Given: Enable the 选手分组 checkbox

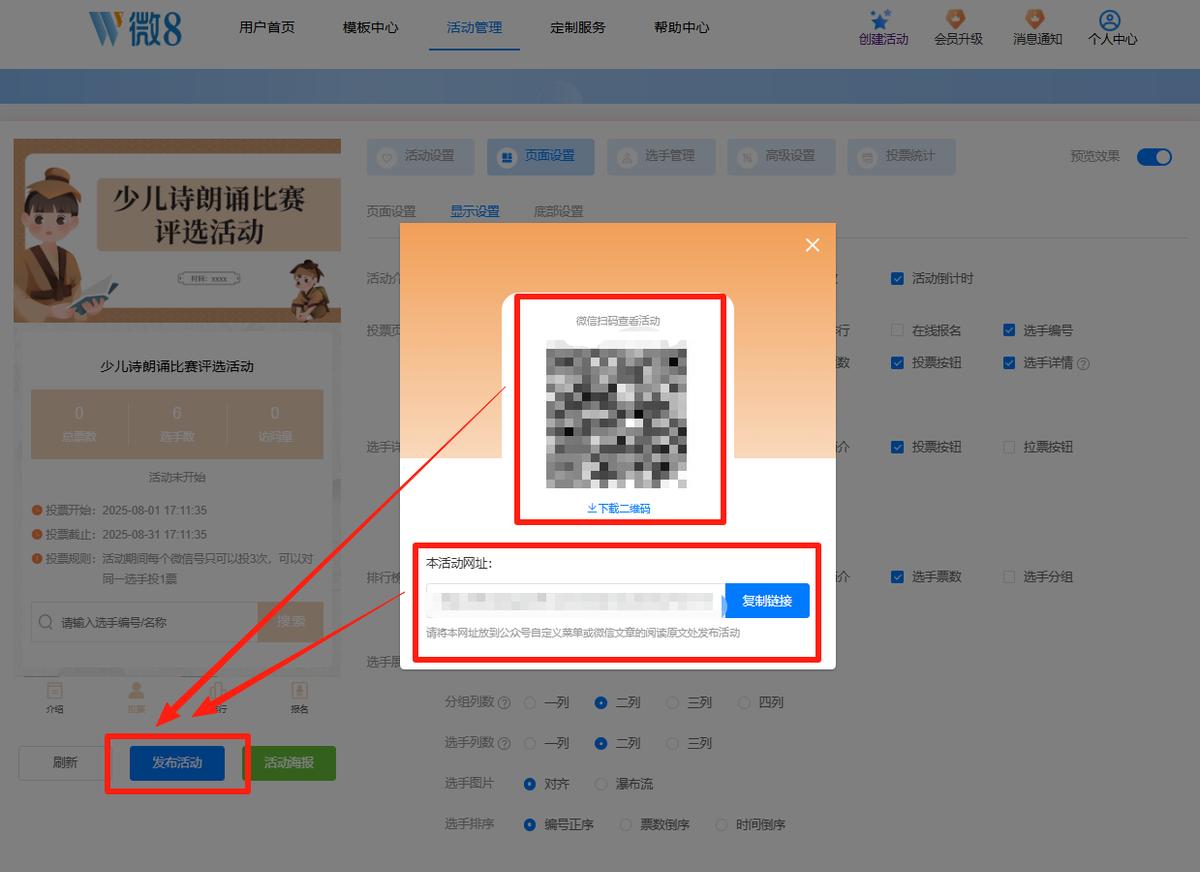Looking at the screenshot, I should (x=1009, y=577).
